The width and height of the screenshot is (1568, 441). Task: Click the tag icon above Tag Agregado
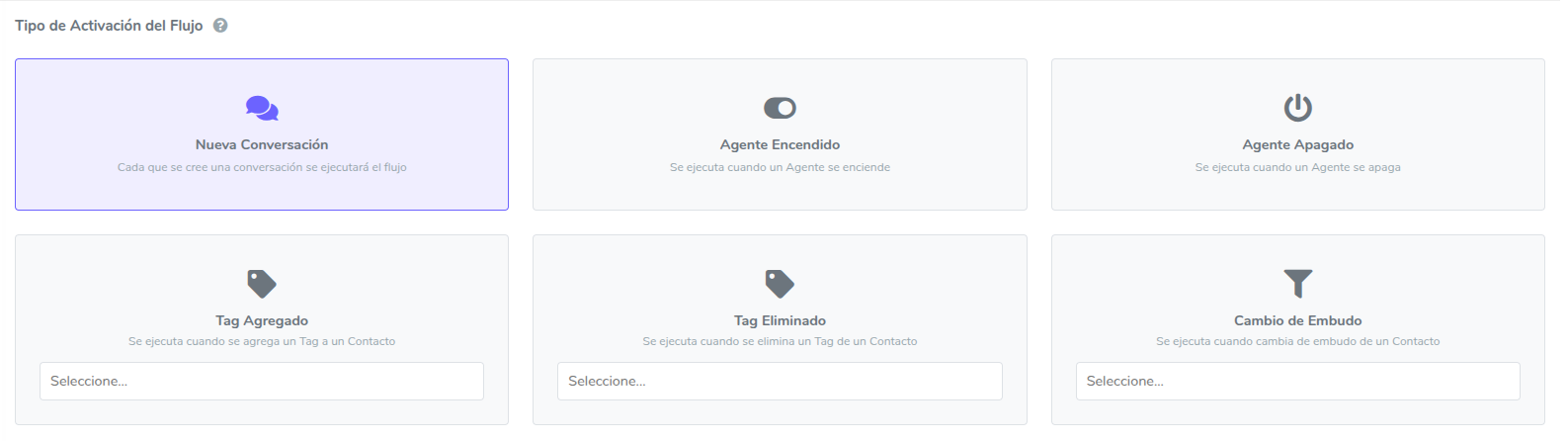pyautogui.click(x=262, y=284)
